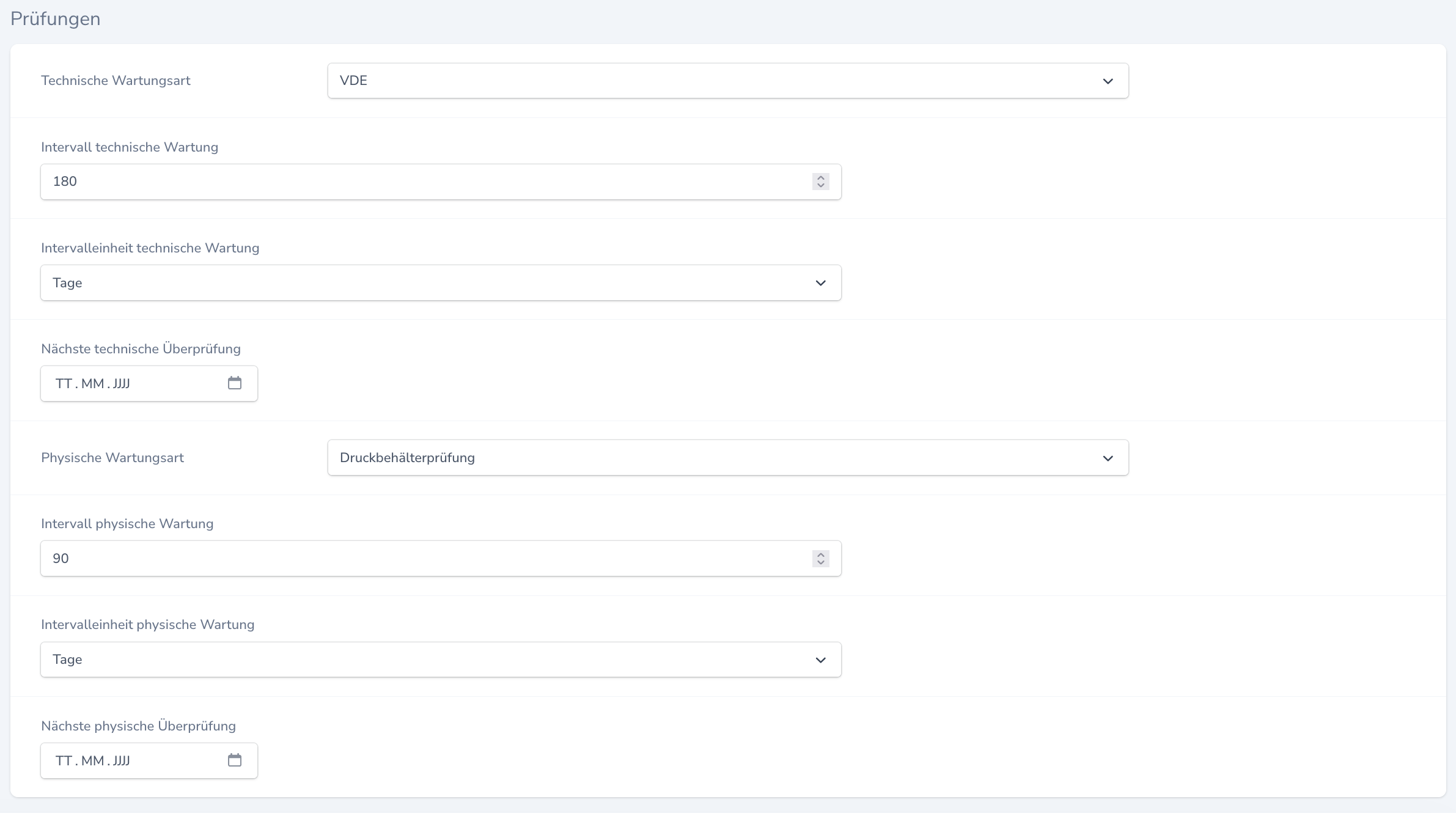Expand Physische Wartungsart dropdown showing Druckbehälterprüfung
Image resolution: width=1456 pixels, height=813 pixels.
pyautogui.click(x=727, y=458)
